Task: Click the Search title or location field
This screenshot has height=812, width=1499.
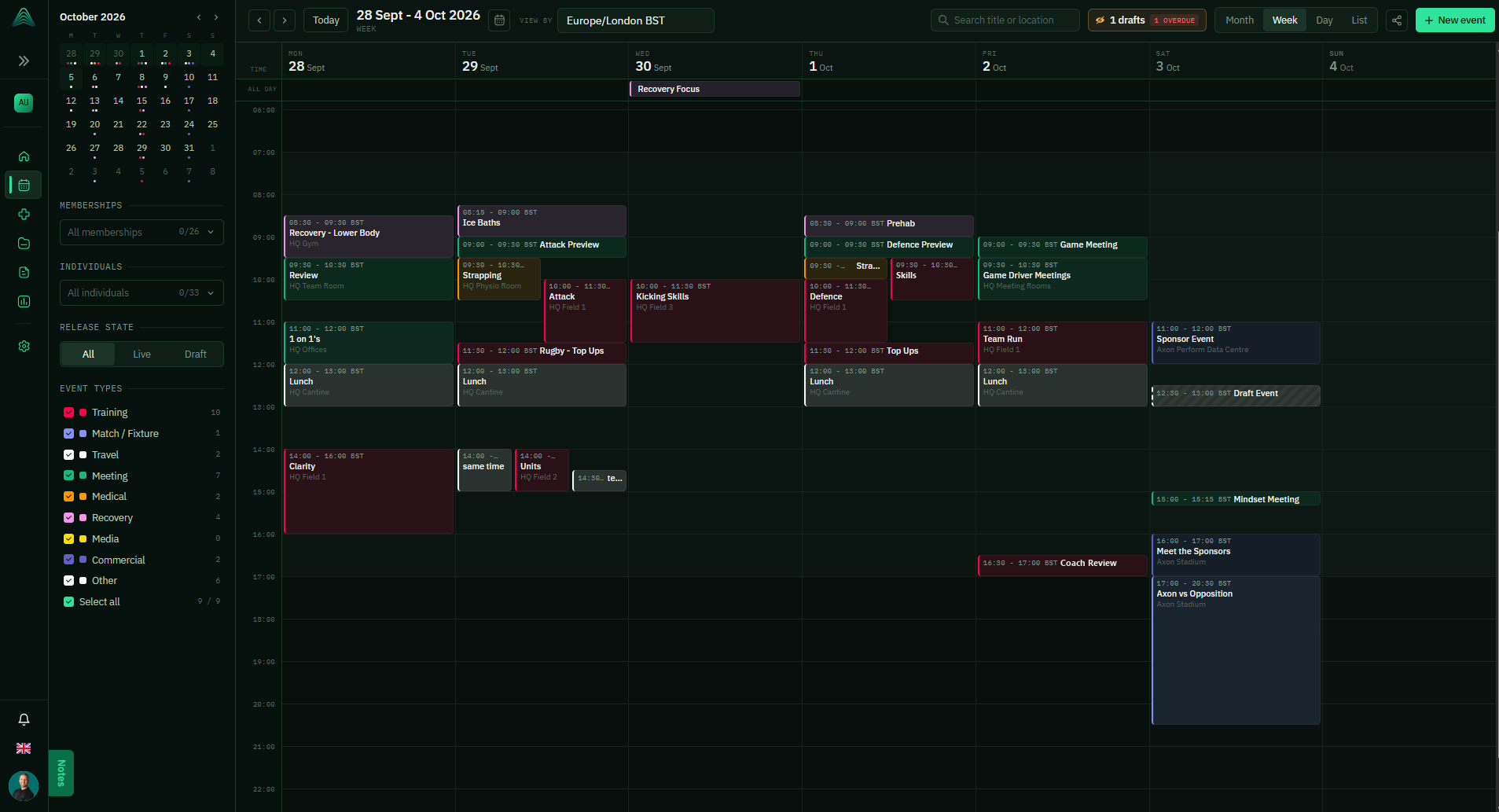Action: click(x=1005, y=20)
